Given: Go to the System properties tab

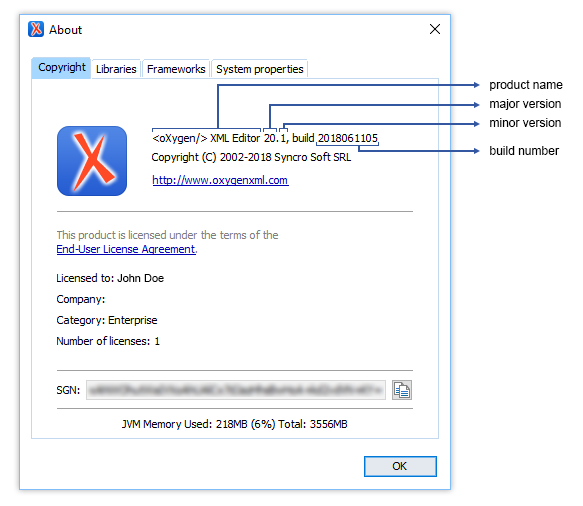Looking at the screenshot, I should click(260, 69).
